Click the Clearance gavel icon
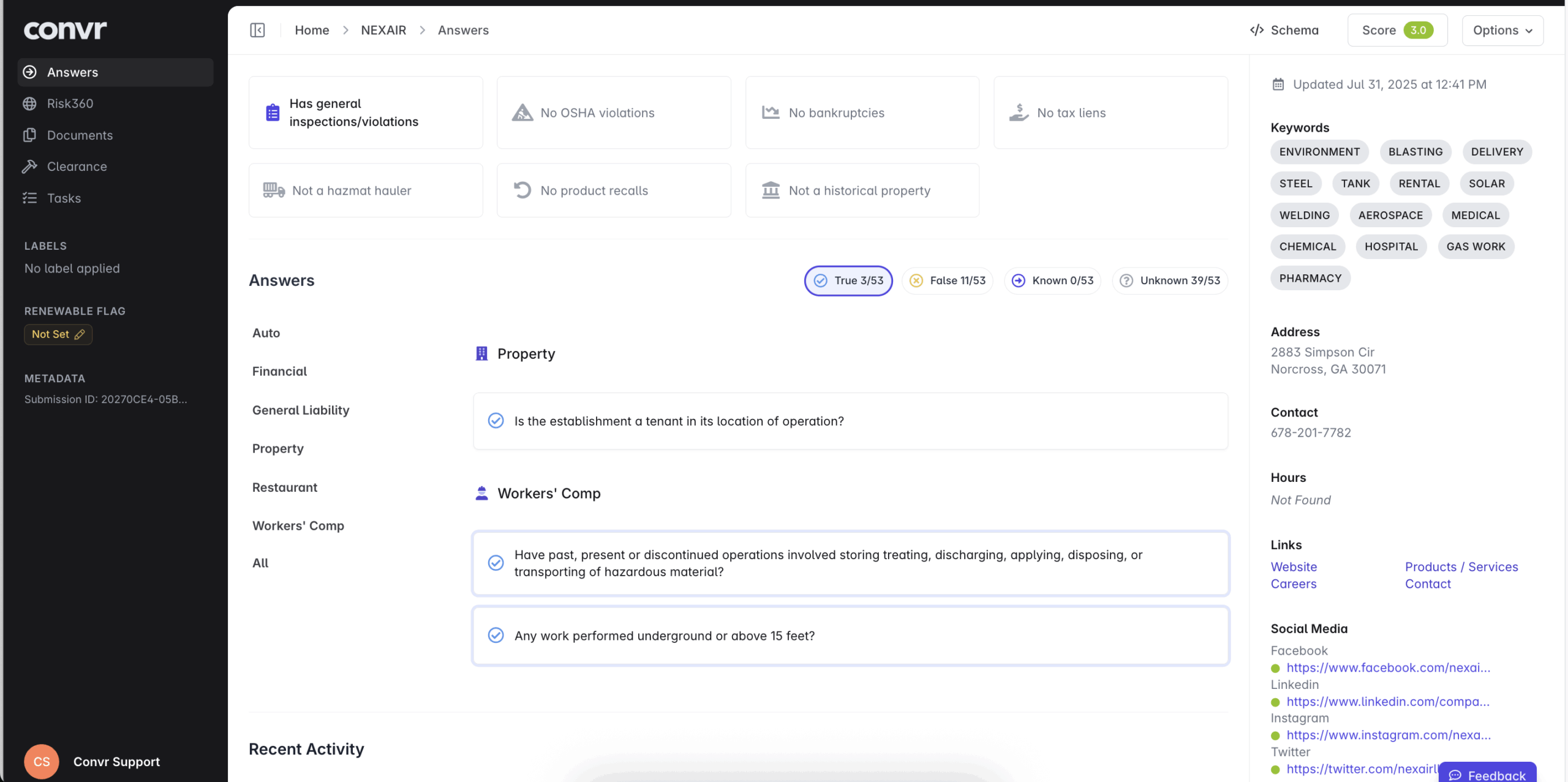This screenshot has height=782, width=1568. [29, 167]
